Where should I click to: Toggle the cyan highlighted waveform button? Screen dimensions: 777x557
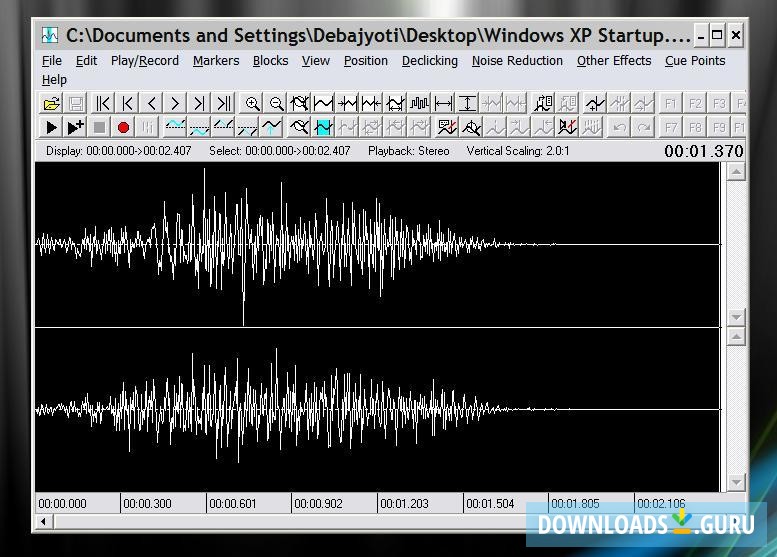(x=324, y=127)
